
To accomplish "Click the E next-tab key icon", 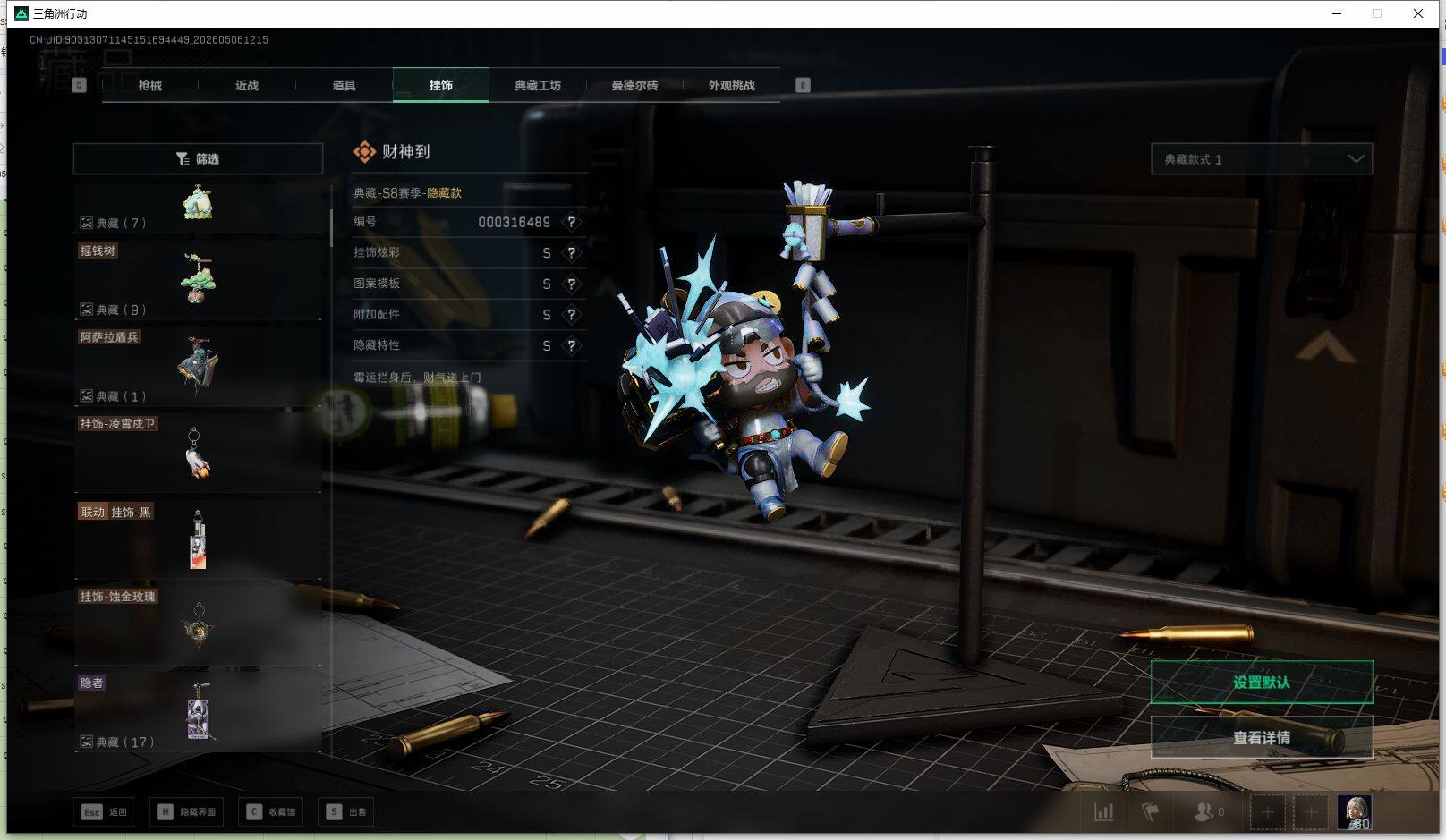I will [803, 85].
